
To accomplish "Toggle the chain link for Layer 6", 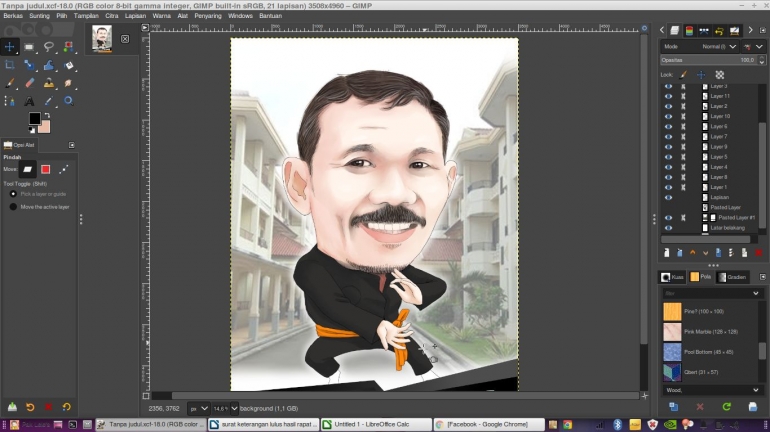I will 683,127.
